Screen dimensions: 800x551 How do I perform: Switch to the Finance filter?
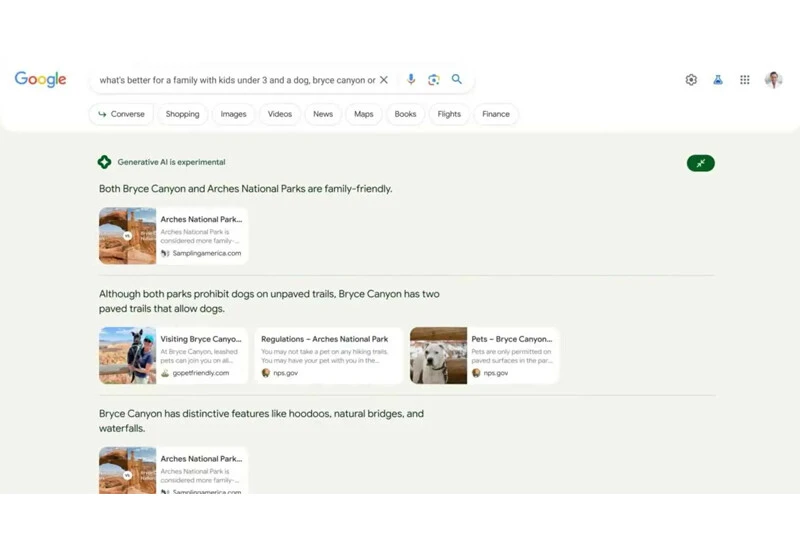495,114
